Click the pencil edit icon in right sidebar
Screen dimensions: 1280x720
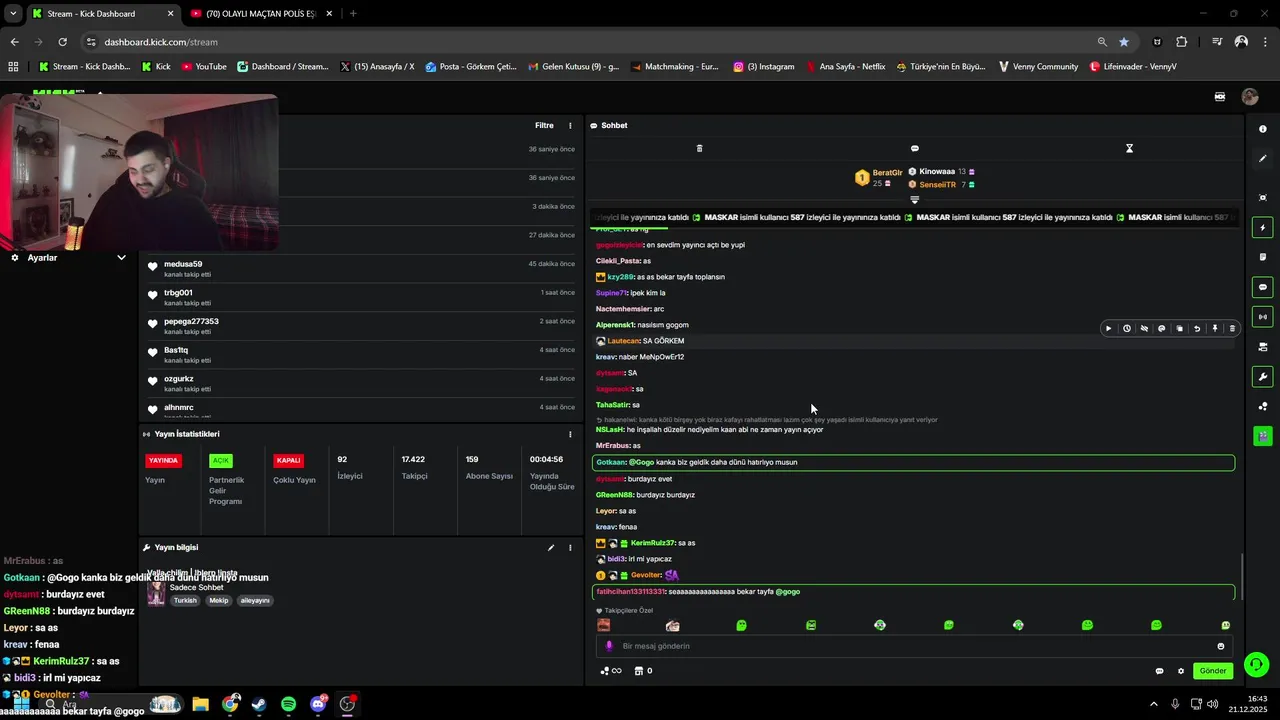(1263, 158)
